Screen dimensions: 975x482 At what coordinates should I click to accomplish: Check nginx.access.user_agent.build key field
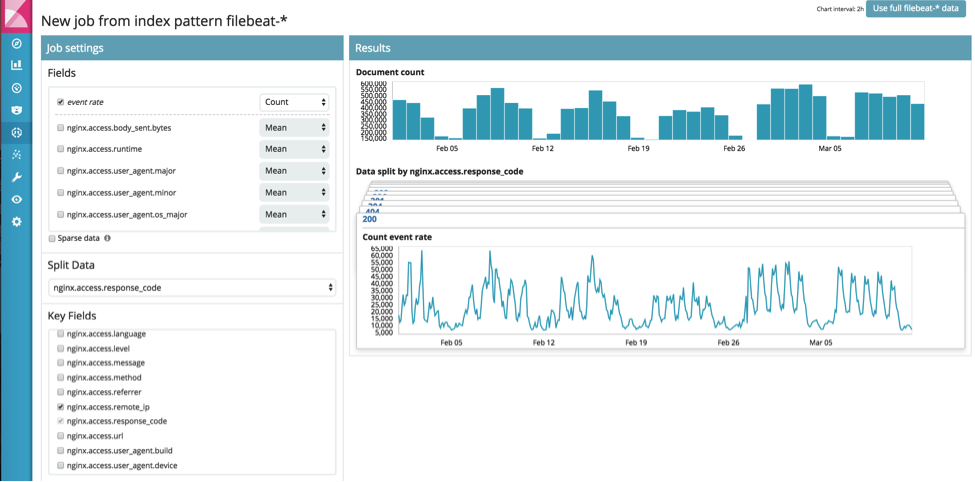(x=60, y=451)
